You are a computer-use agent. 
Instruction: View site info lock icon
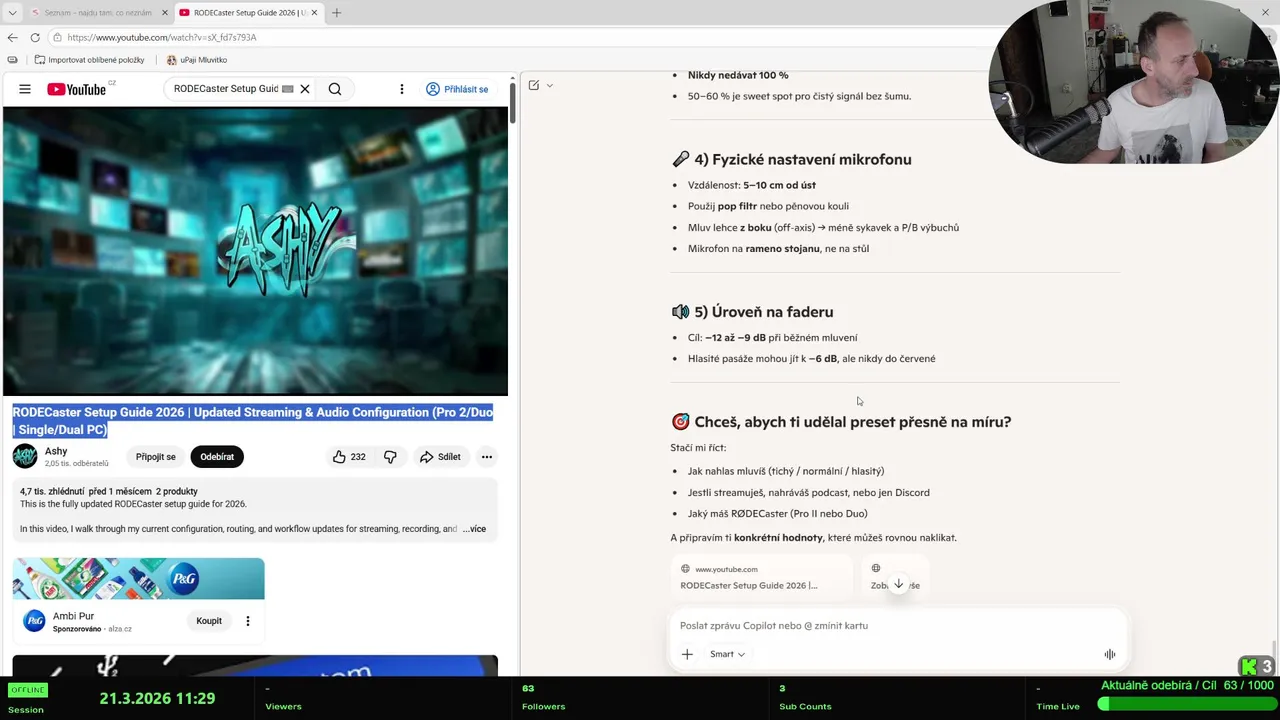pos(59,37)
